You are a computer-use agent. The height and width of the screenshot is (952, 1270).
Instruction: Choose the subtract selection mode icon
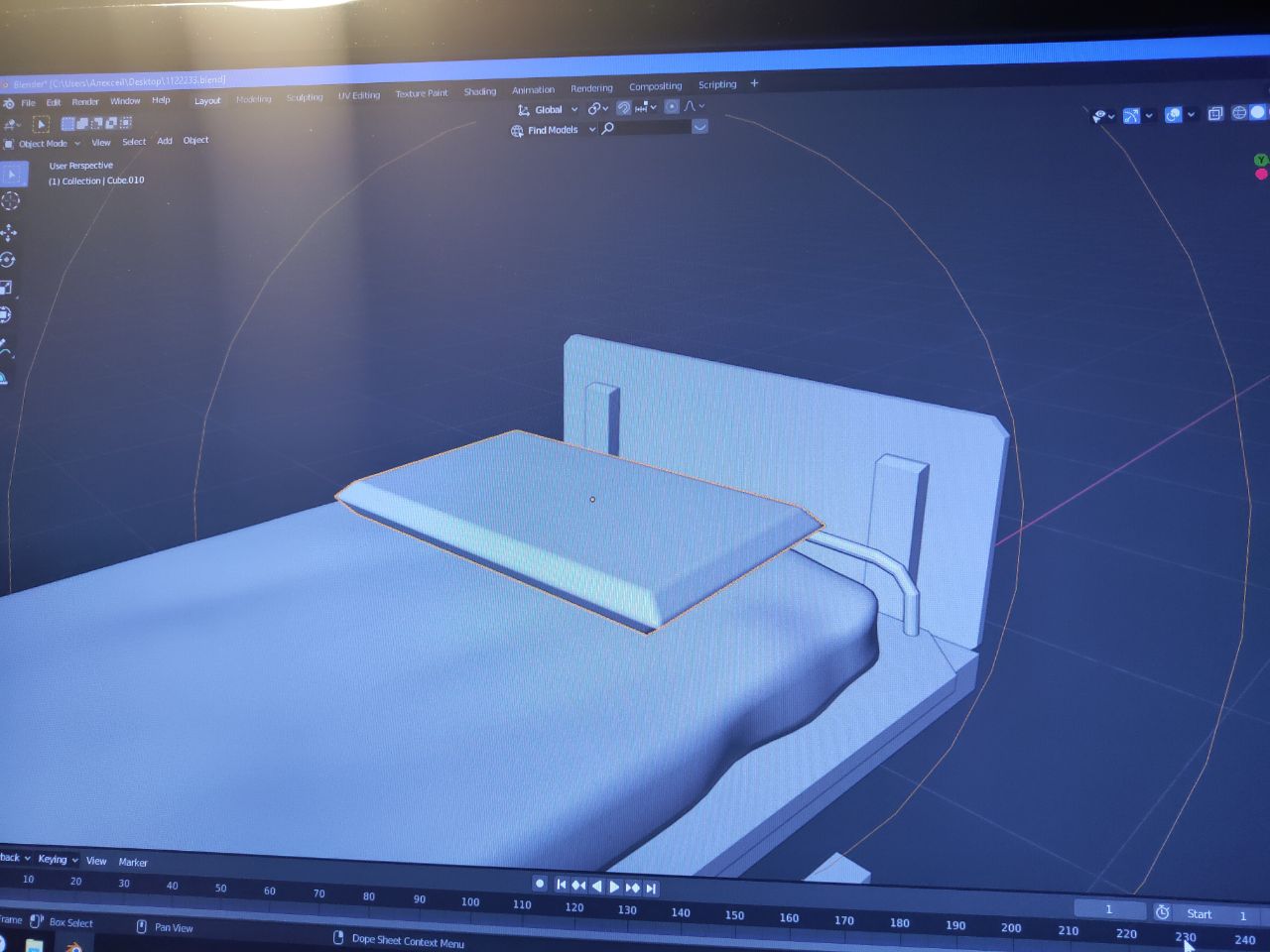97,123
